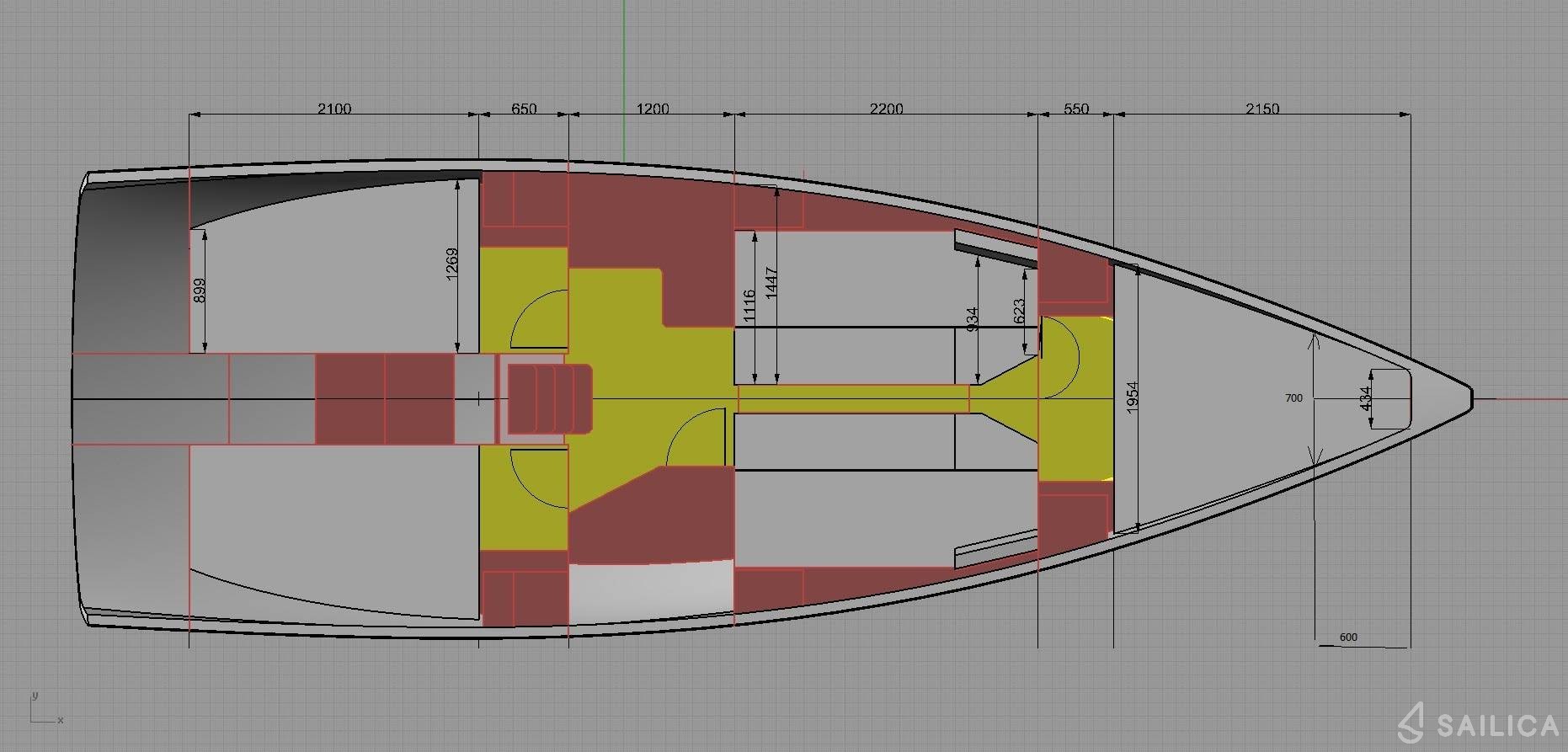The height and width of the screenshot is (752, 1568).
Task: Select the "550" dimension text
Action: coord(1076,109)
